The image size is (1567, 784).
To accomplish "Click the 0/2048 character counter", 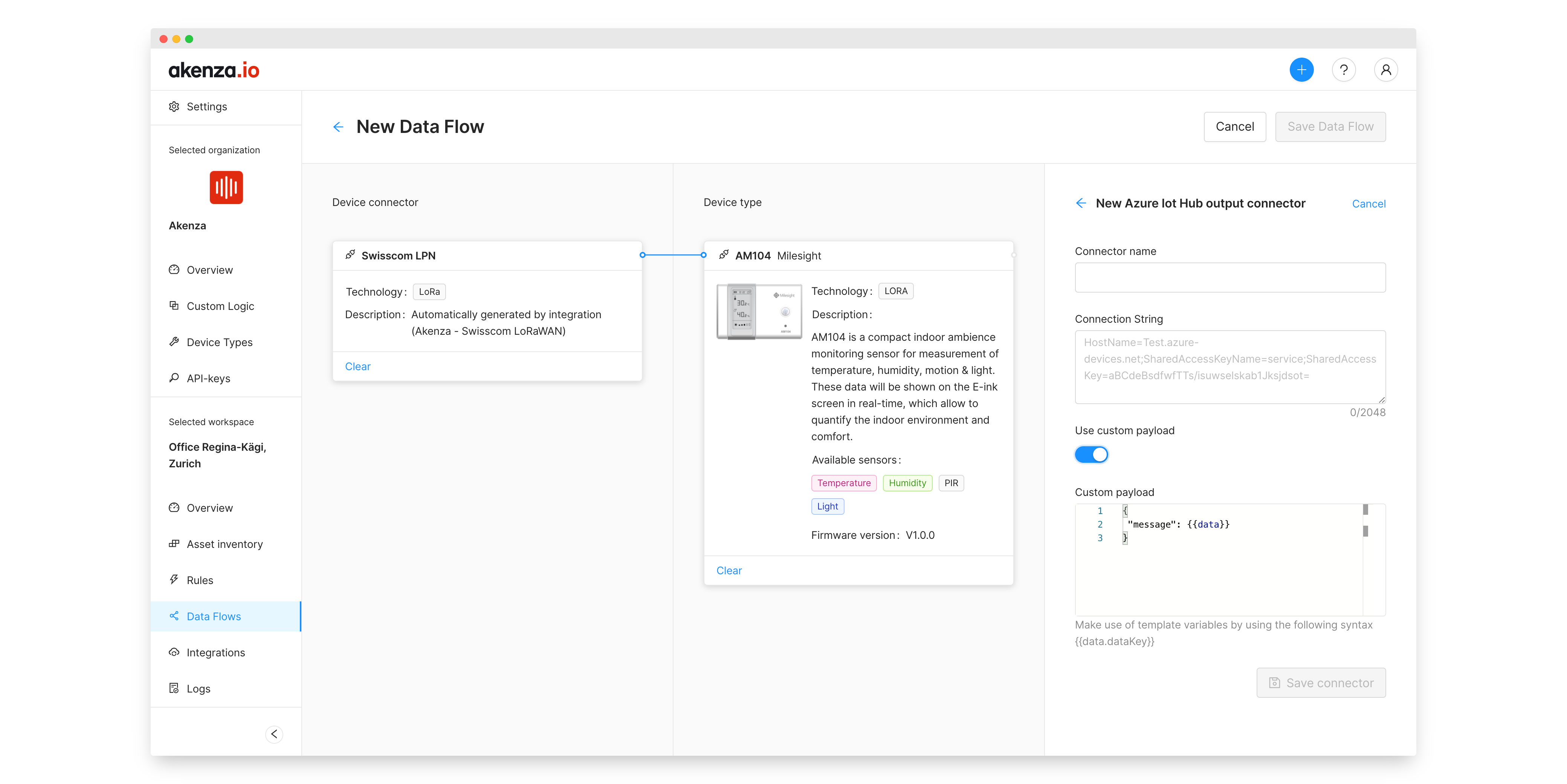I will coord(1367,412).
